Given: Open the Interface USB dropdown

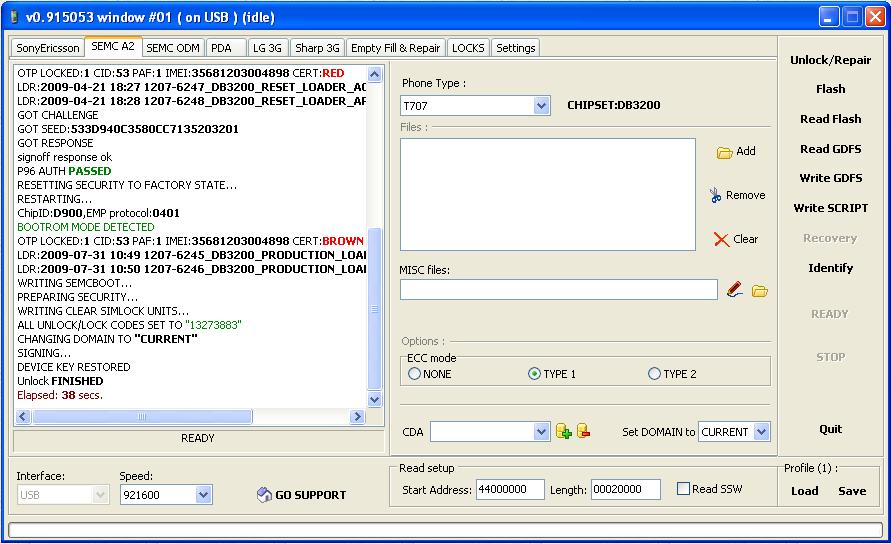Looking at the screenshot, I should click(x=101, y=495).
